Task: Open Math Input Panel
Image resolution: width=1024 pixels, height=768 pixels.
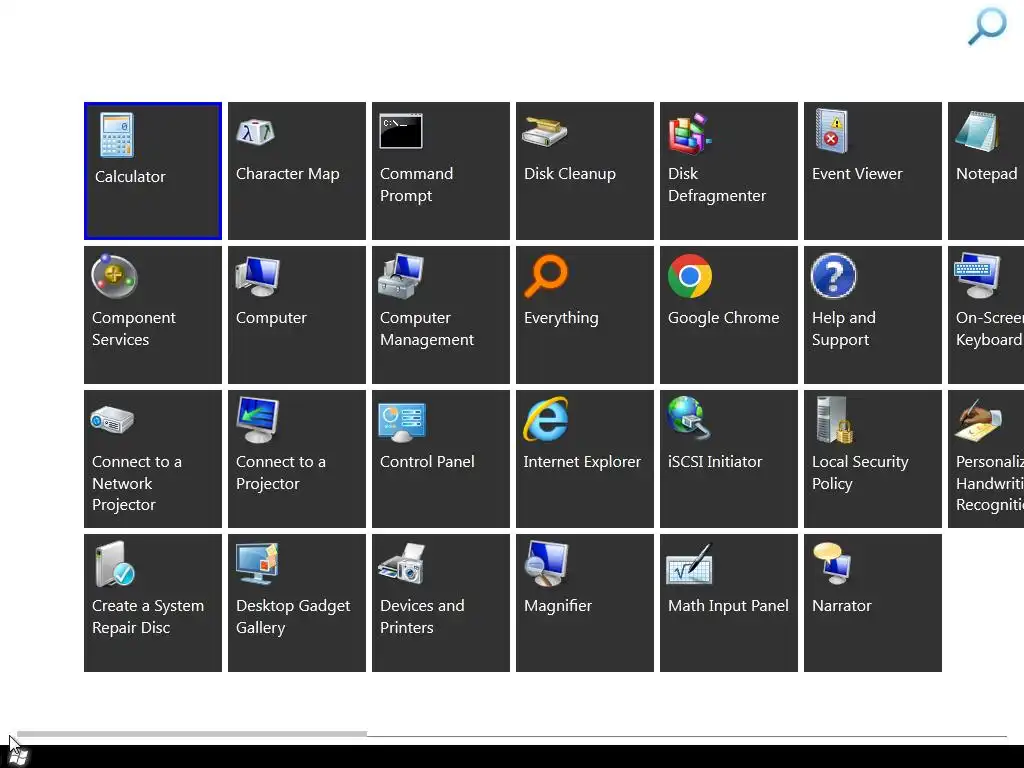Action: [729, 603]
